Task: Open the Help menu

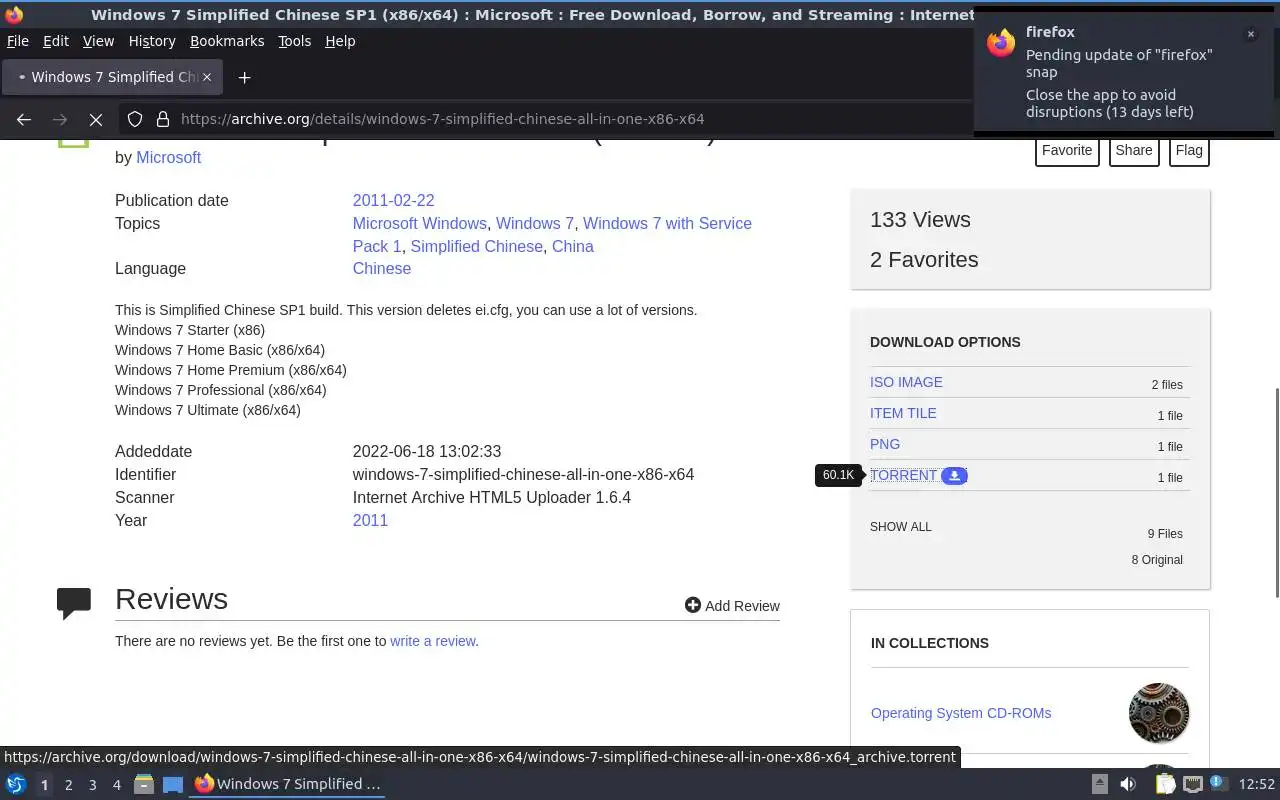Action: pos(340,41)
